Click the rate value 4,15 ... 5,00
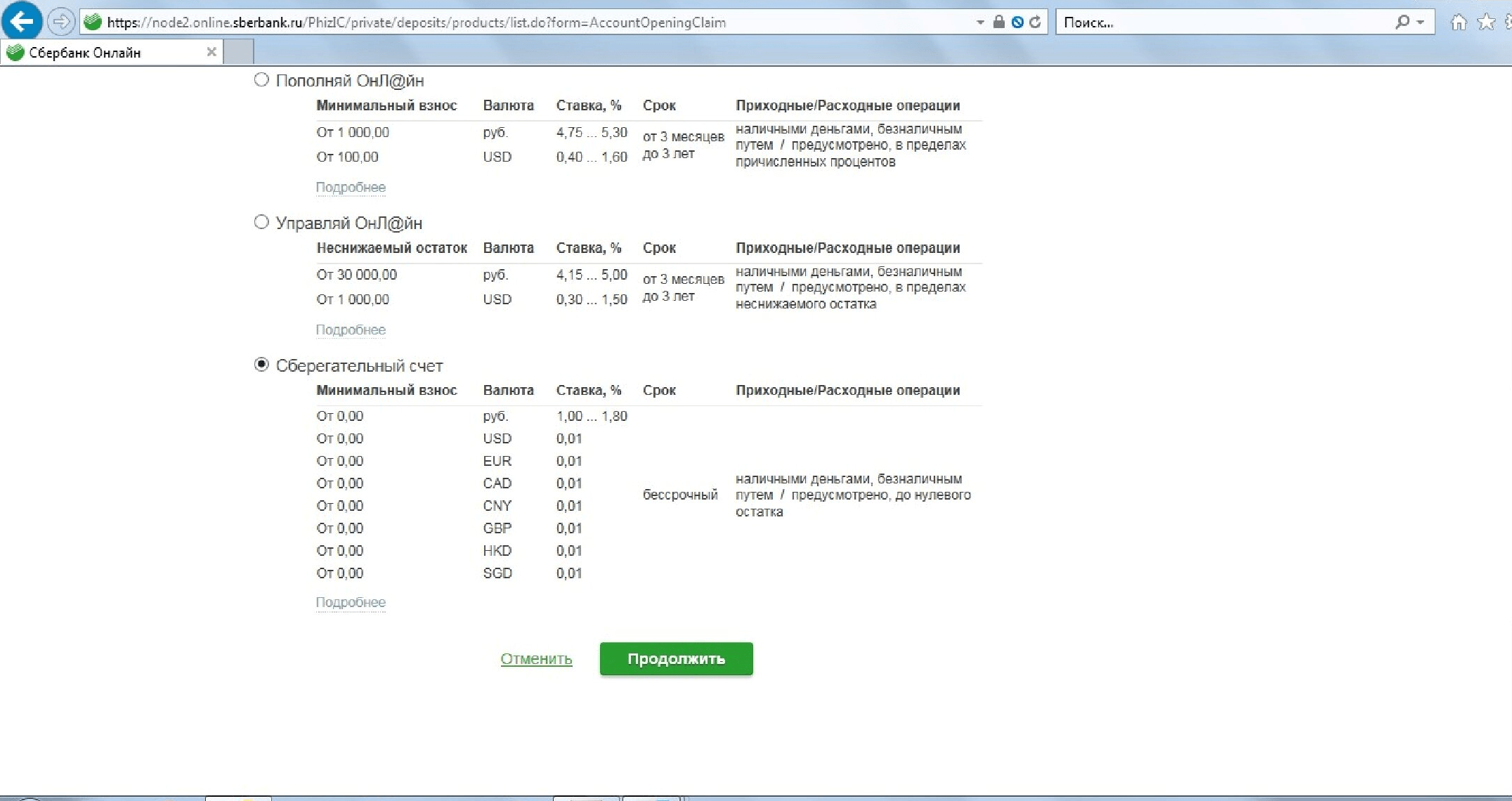 tap(592, 275)
